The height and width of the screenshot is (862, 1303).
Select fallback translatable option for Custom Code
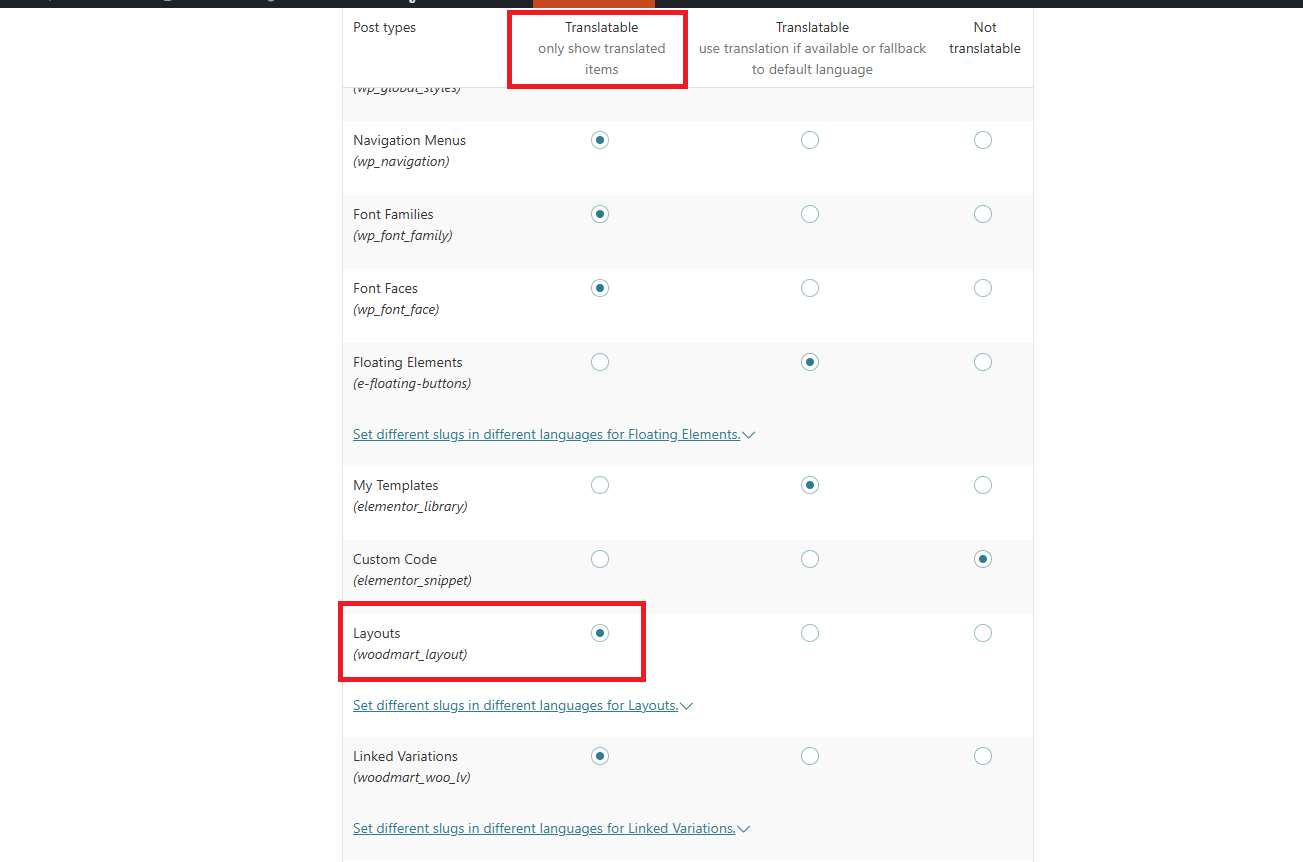tap(810, 559)
